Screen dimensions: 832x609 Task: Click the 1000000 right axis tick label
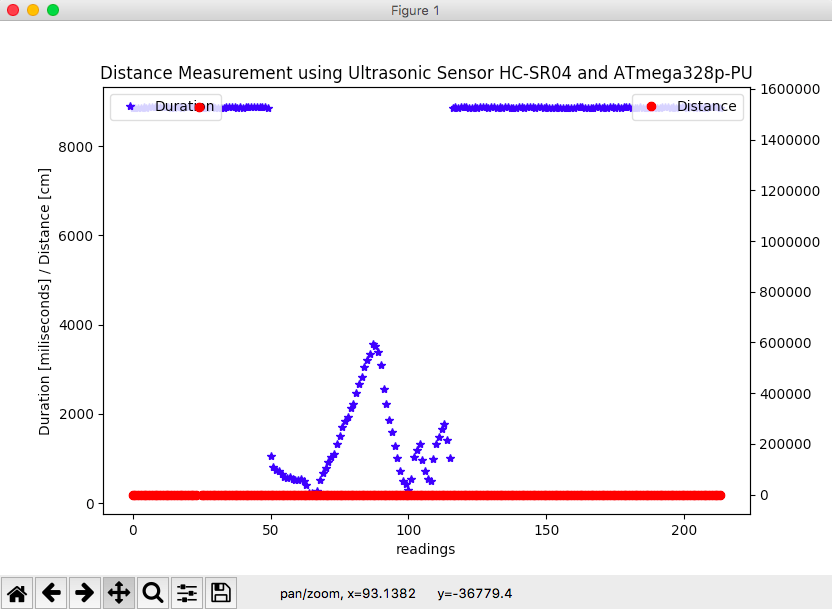coord(790,242)
